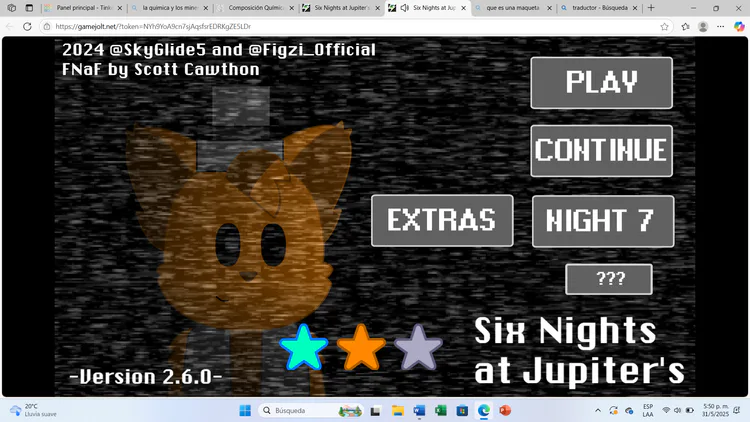The height and width of the screenshot is (422, 750).
Task: Add this page to favorites
Action: [x=664, y=27]
